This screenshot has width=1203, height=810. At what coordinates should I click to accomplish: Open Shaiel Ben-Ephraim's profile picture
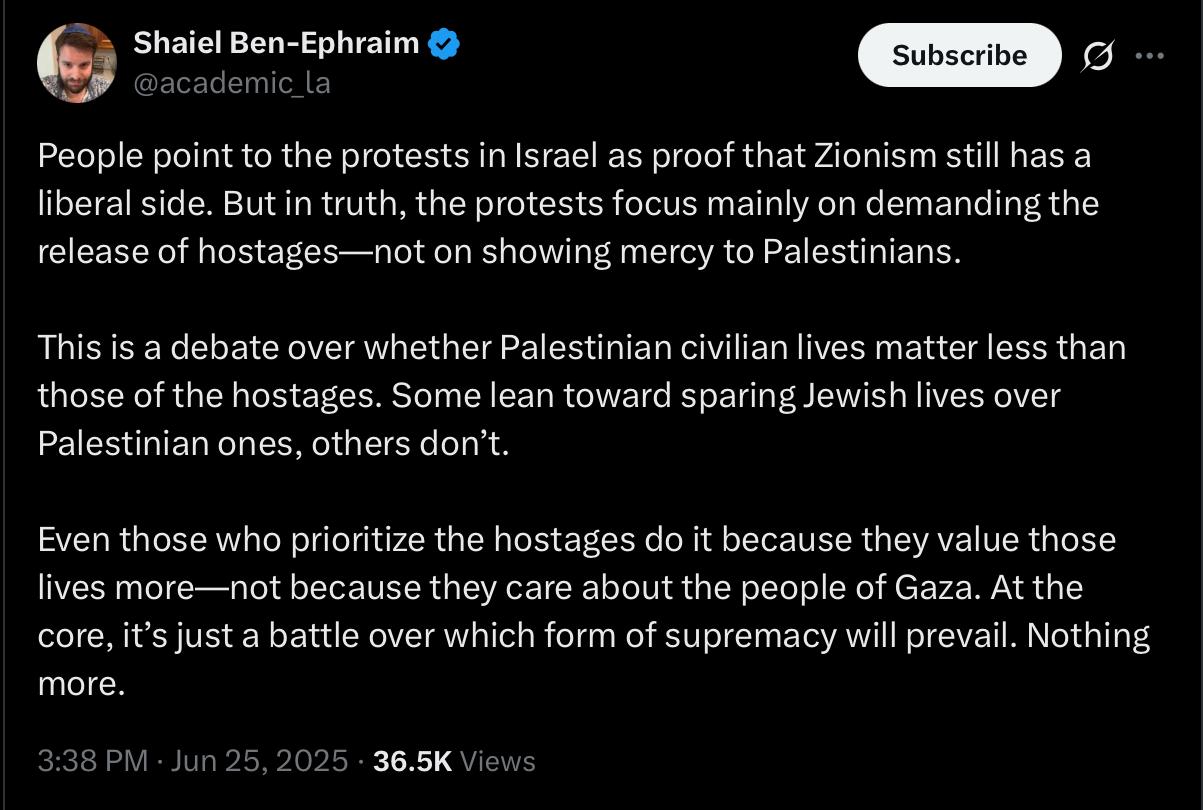77,62
